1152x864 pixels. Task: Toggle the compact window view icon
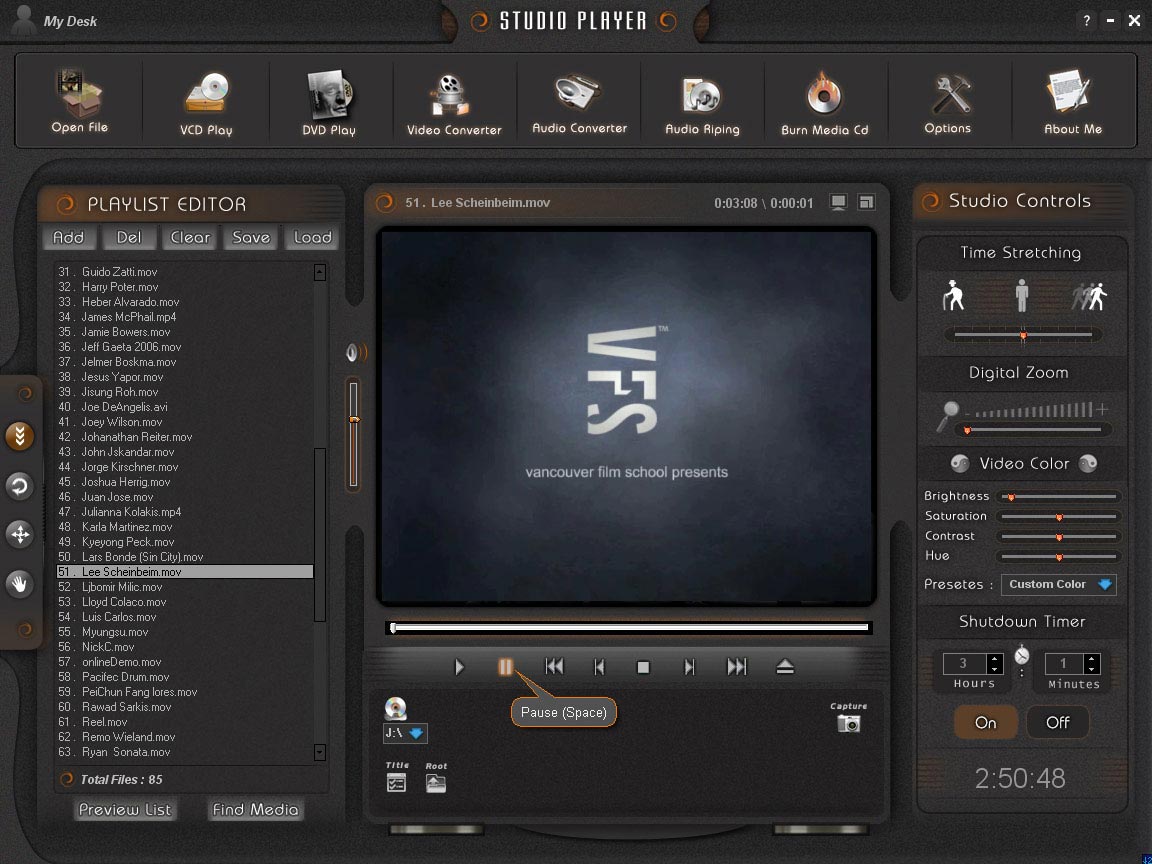[867, 202]
